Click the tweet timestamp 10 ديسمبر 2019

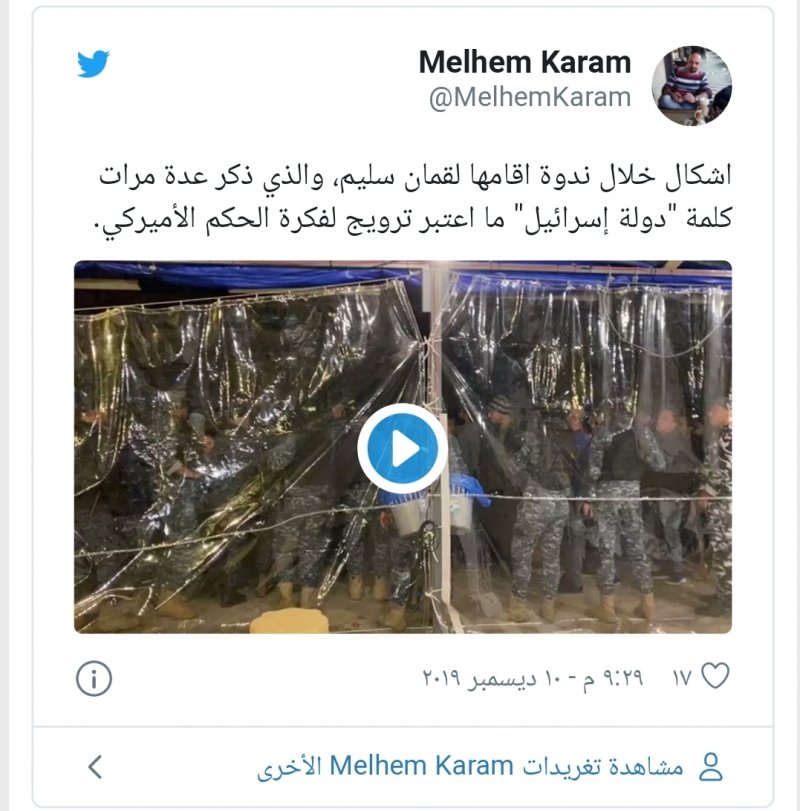533,677
